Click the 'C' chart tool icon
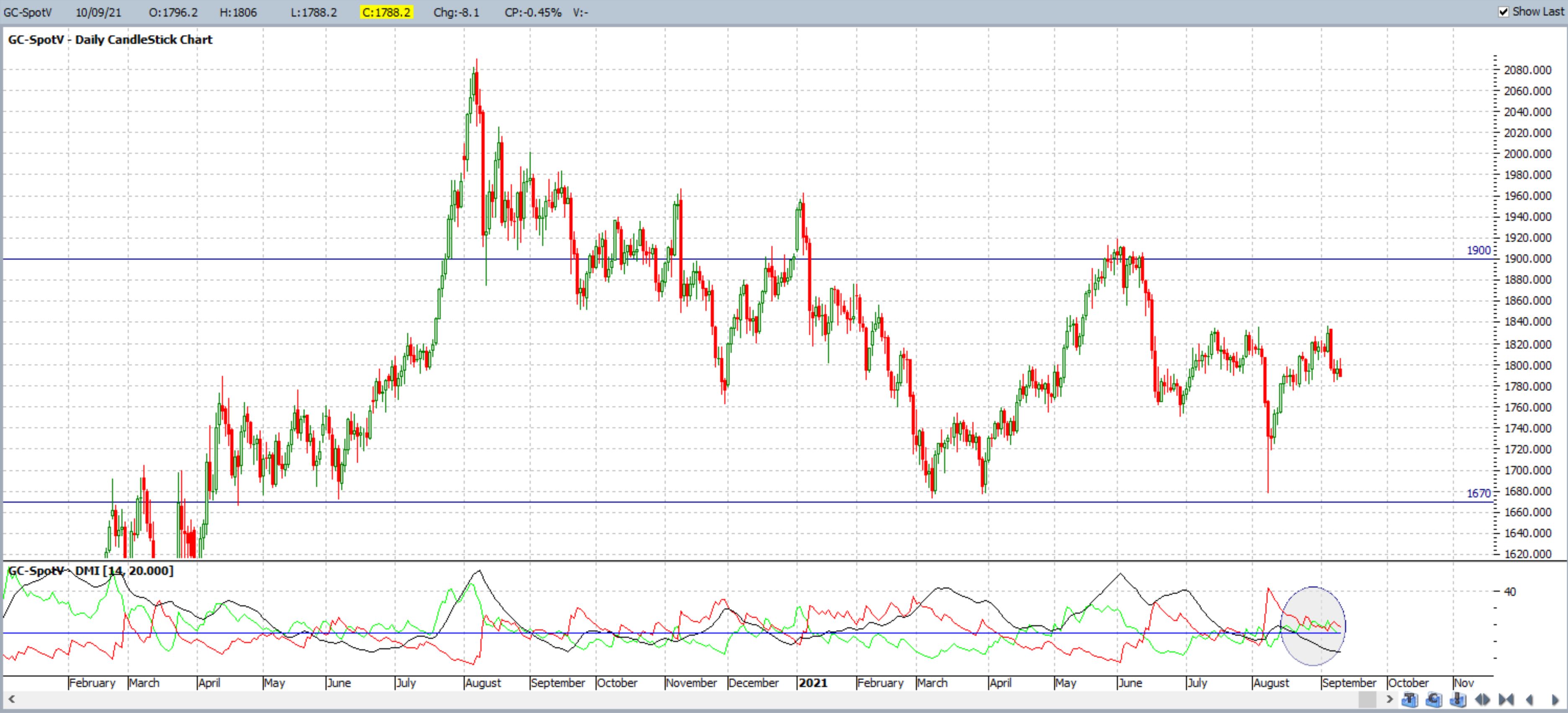 [1434, 700]
